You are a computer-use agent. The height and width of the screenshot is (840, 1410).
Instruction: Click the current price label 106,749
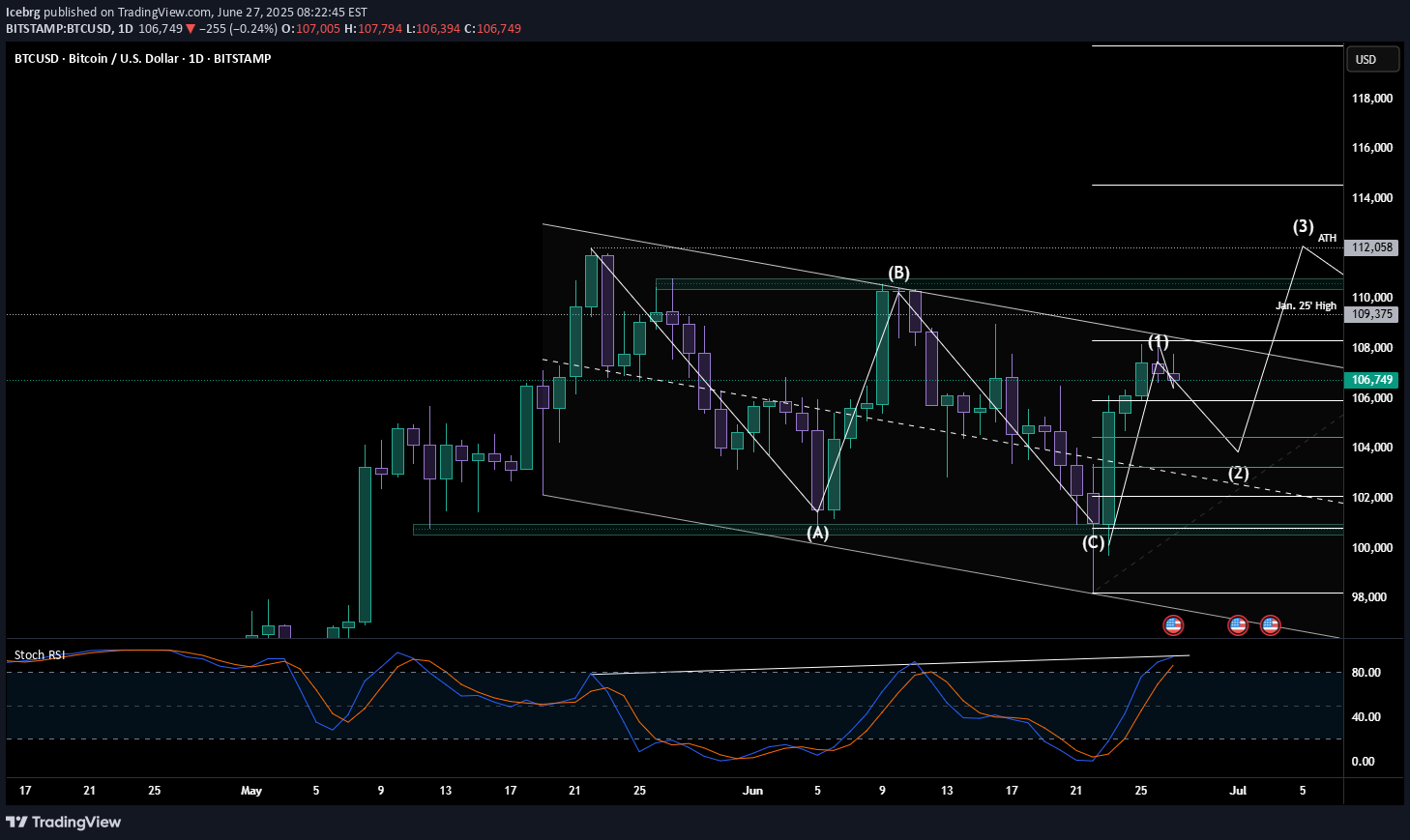pyautogui.click(x=1372, y=380)
